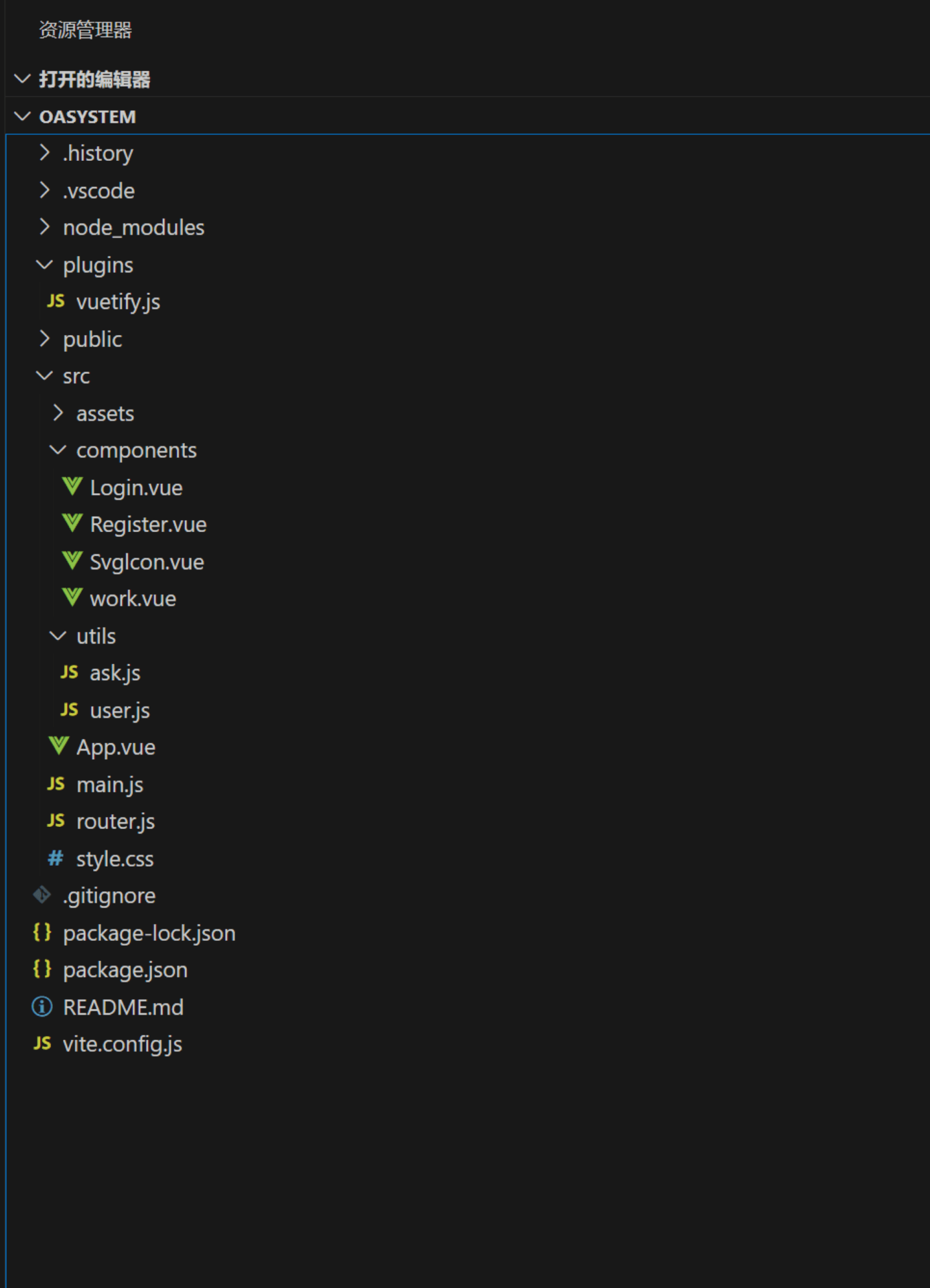Viewport: 930px width, 1288px height.
Task: Expand the node_modules folder chevron
Action: (44, 227)
